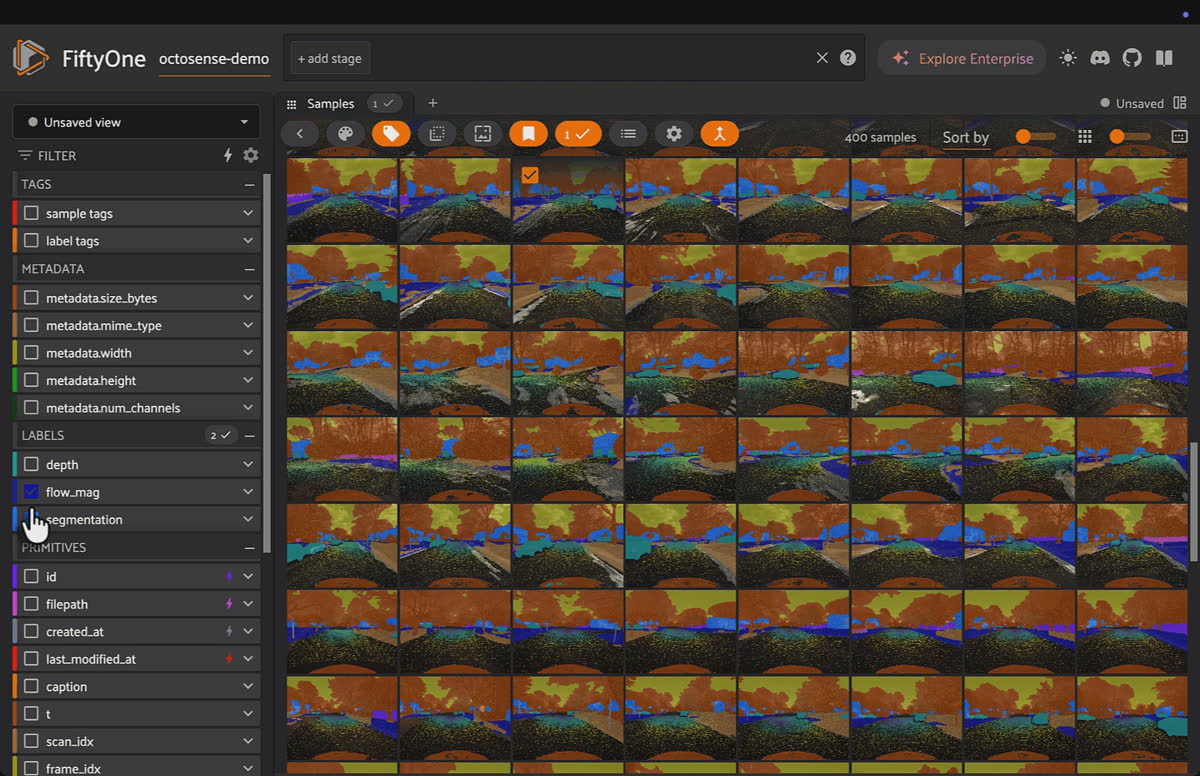Enable the metadata.width checkbox
This screenshot has height=776, width=1200.
(31, 353)
